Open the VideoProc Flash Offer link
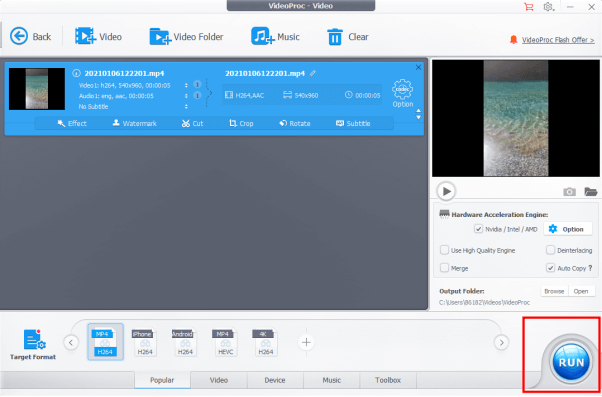This screenshot has height=397, width=602. click(x=558, y=40)
